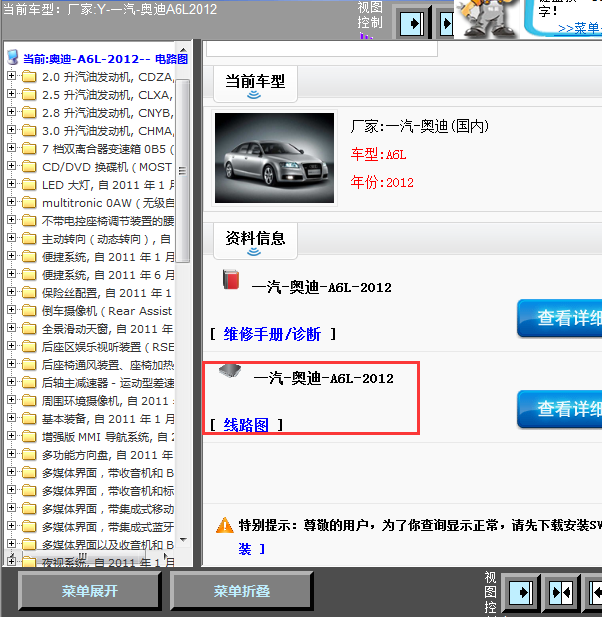
Task: Click the 菜单折叠 button
Action: (x=242, y=591)
